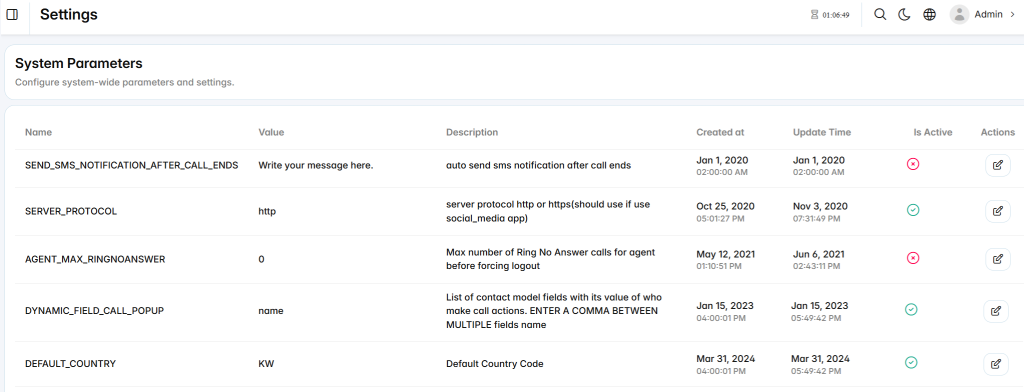Edit the AGENT_MAX_RINGNOANSWER parameter
1024x392 pixels.
point(997,259)
